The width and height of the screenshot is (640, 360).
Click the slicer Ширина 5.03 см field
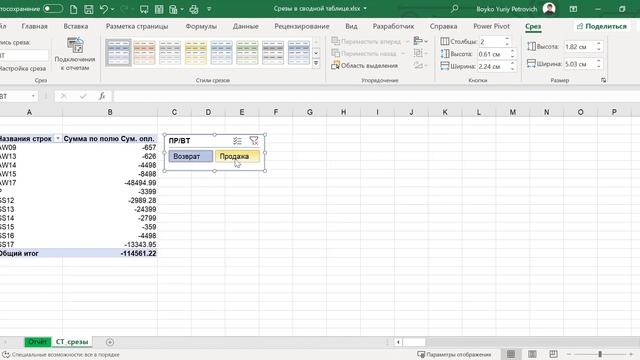coord(580,64)
